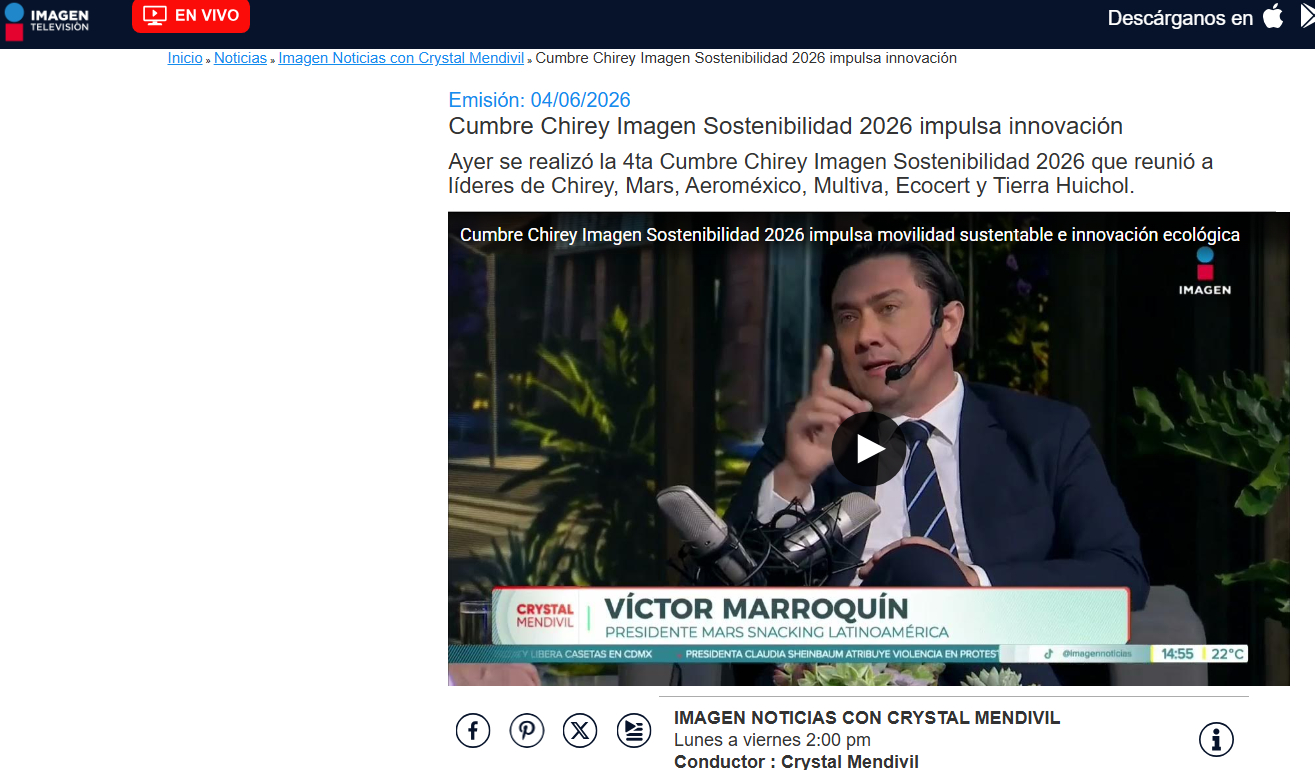Open the Noticias breadcrumb link
The image size is (1315, 770).
point(240,58)
